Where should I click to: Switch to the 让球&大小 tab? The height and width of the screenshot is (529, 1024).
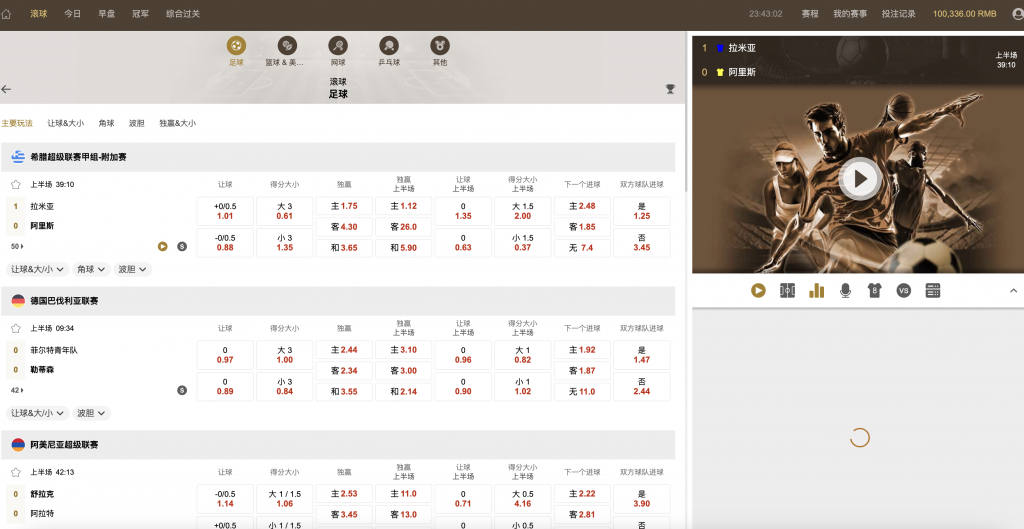66,123
